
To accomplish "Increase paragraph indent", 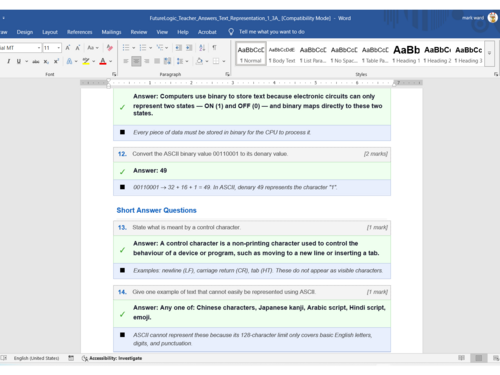I will coord(189,48).
